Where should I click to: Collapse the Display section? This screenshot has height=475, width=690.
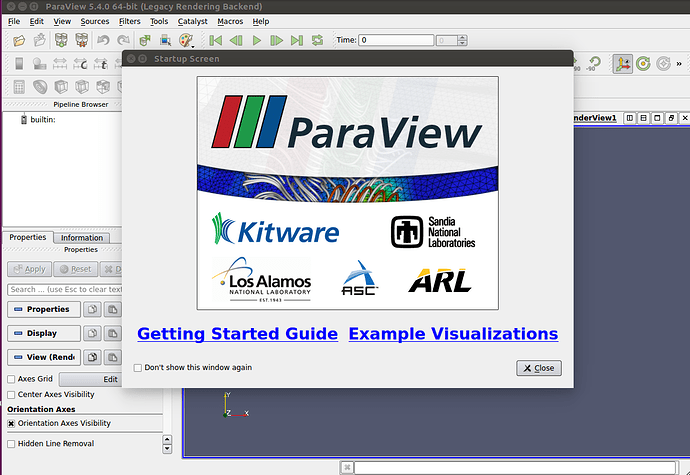[44, 333]
